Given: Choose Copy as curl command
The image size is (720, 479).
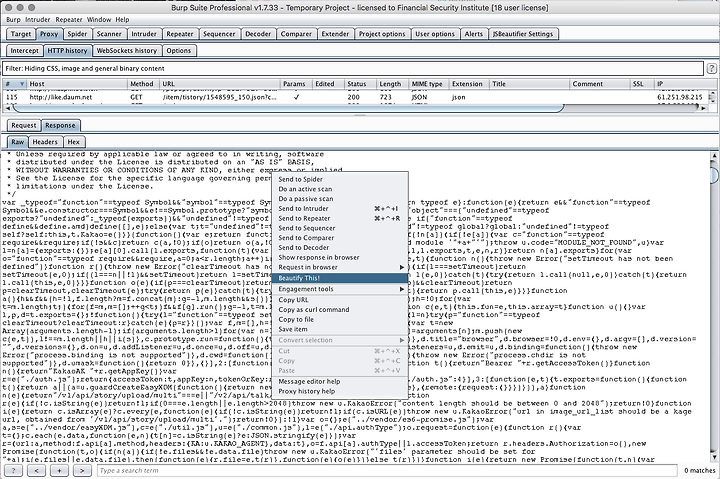Looking at the screenshot, I should pos(340,310).
